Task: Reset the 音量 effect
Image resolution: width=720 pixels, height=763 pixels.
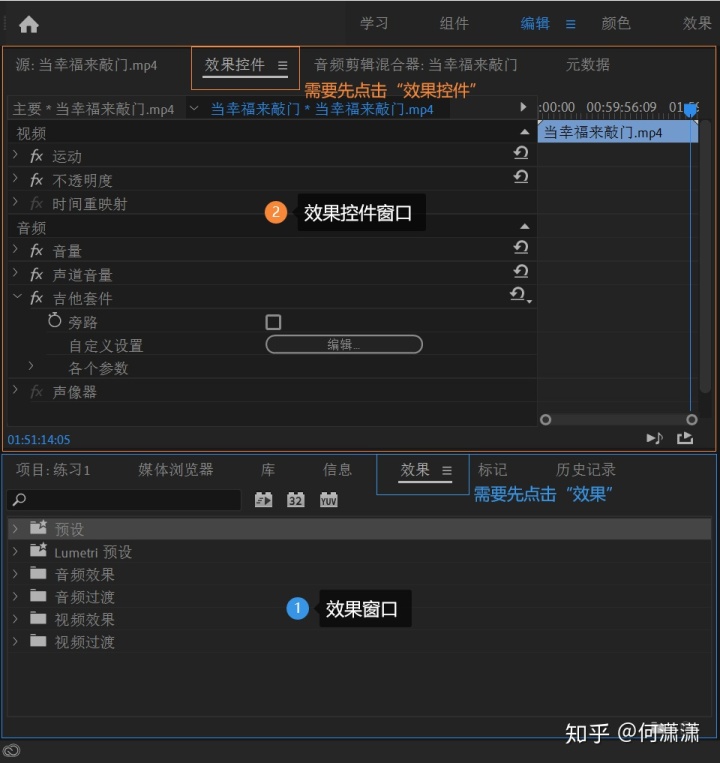Action: [x=521, y=247]
